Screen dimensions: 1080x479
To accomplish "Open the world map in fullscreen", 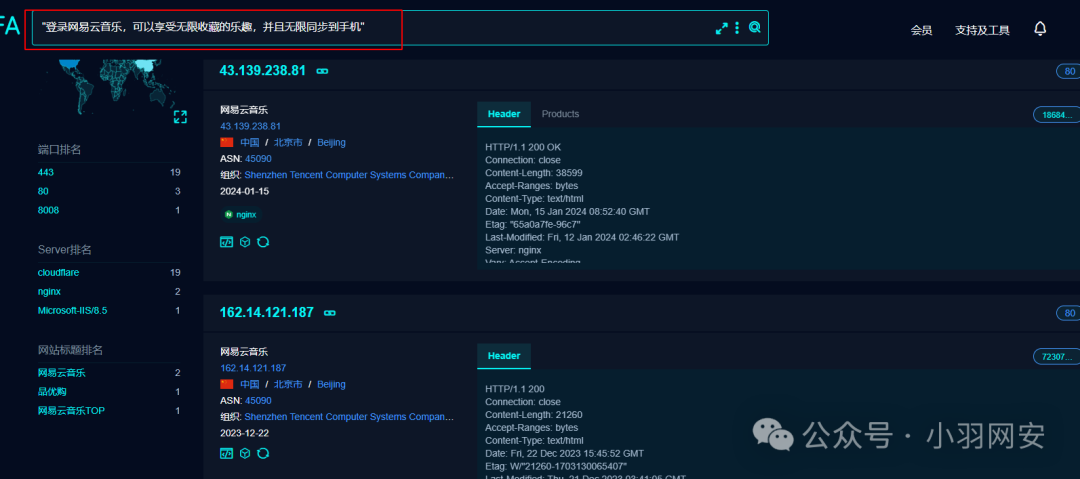I will pyautogui.click(x=180, y=116).
